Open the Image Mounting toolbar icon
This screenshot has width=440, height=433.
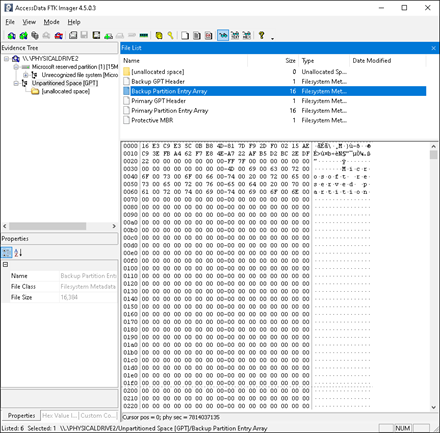coord(35,35)
